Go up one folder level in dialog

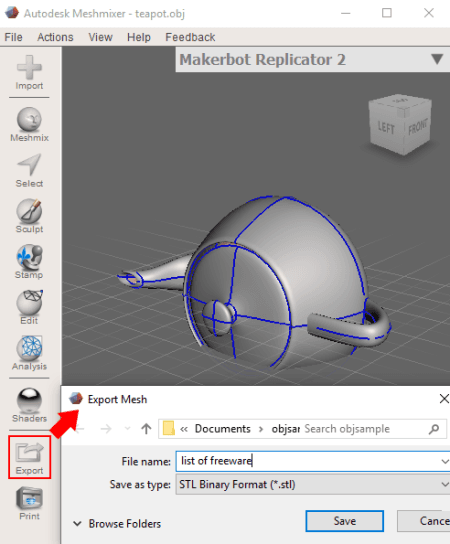click(x=146, y=429)
